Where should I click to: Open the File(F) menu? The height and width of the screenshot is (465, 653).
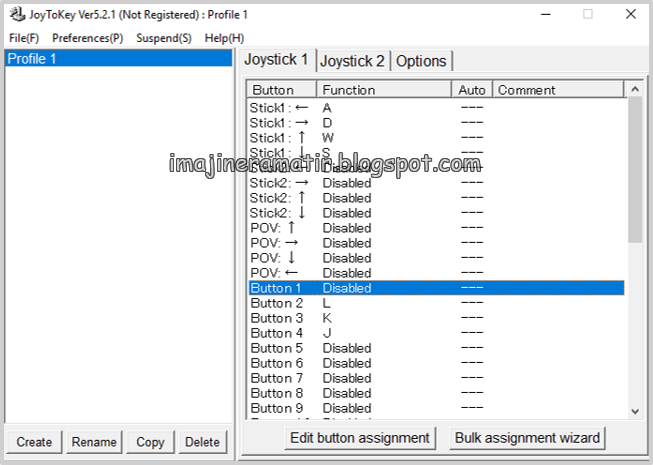click(24, 38)
